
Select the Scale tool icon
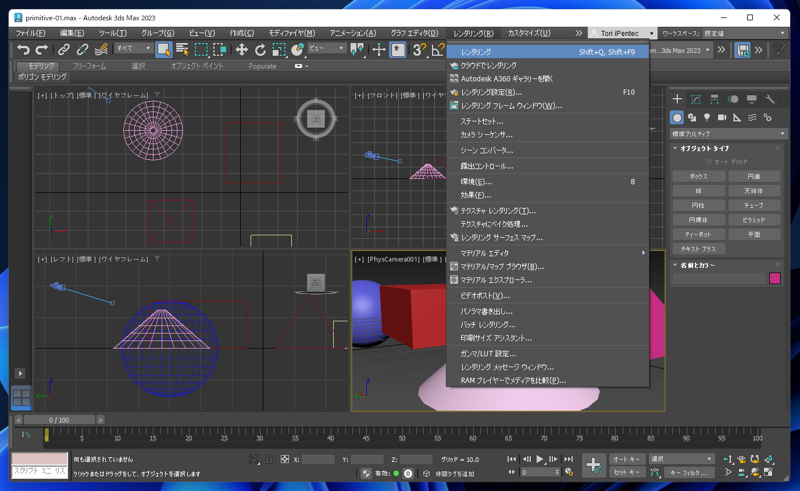[279, 50]
